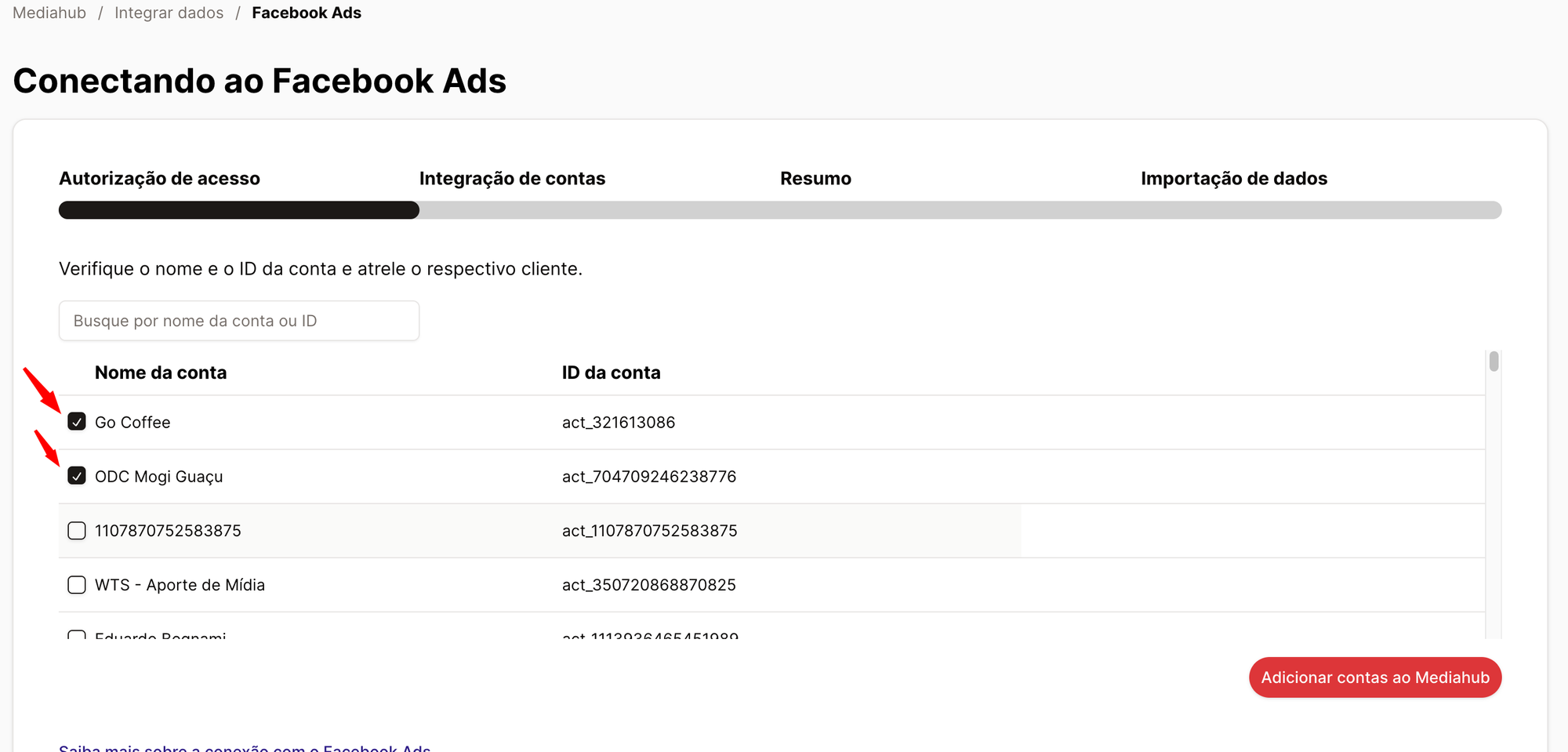The image size is (1568, 752).
Task: Switch to the Resumo step
Action: coord(815,179)
